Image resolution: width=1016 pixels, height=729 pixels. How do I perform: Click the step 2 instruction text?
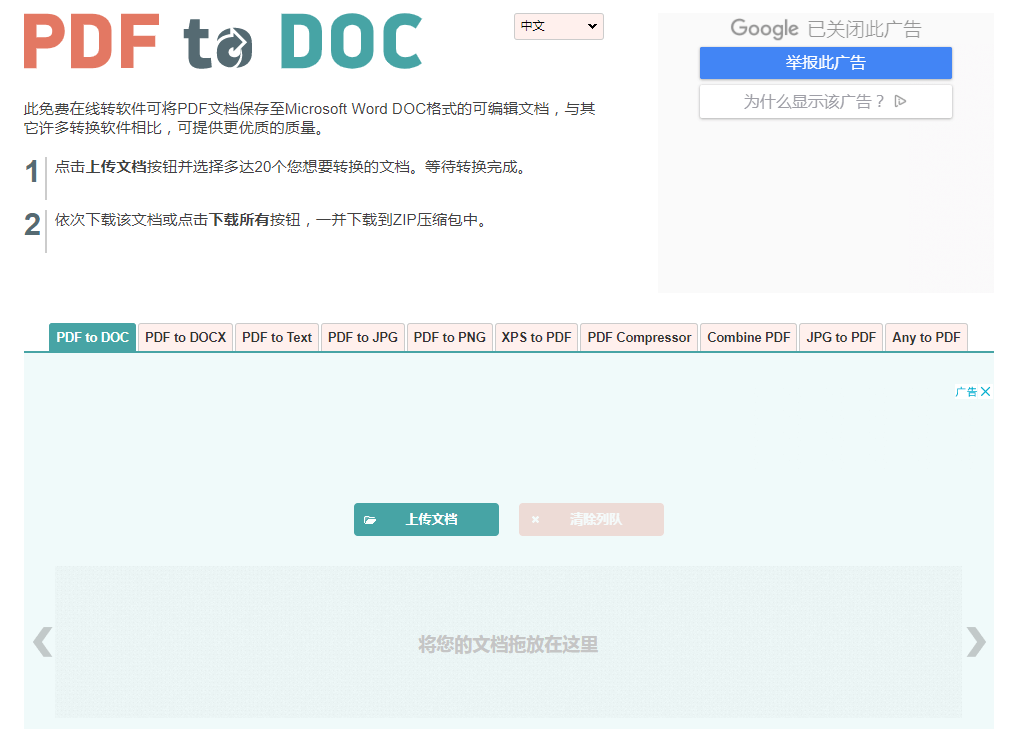pos(271,220)
